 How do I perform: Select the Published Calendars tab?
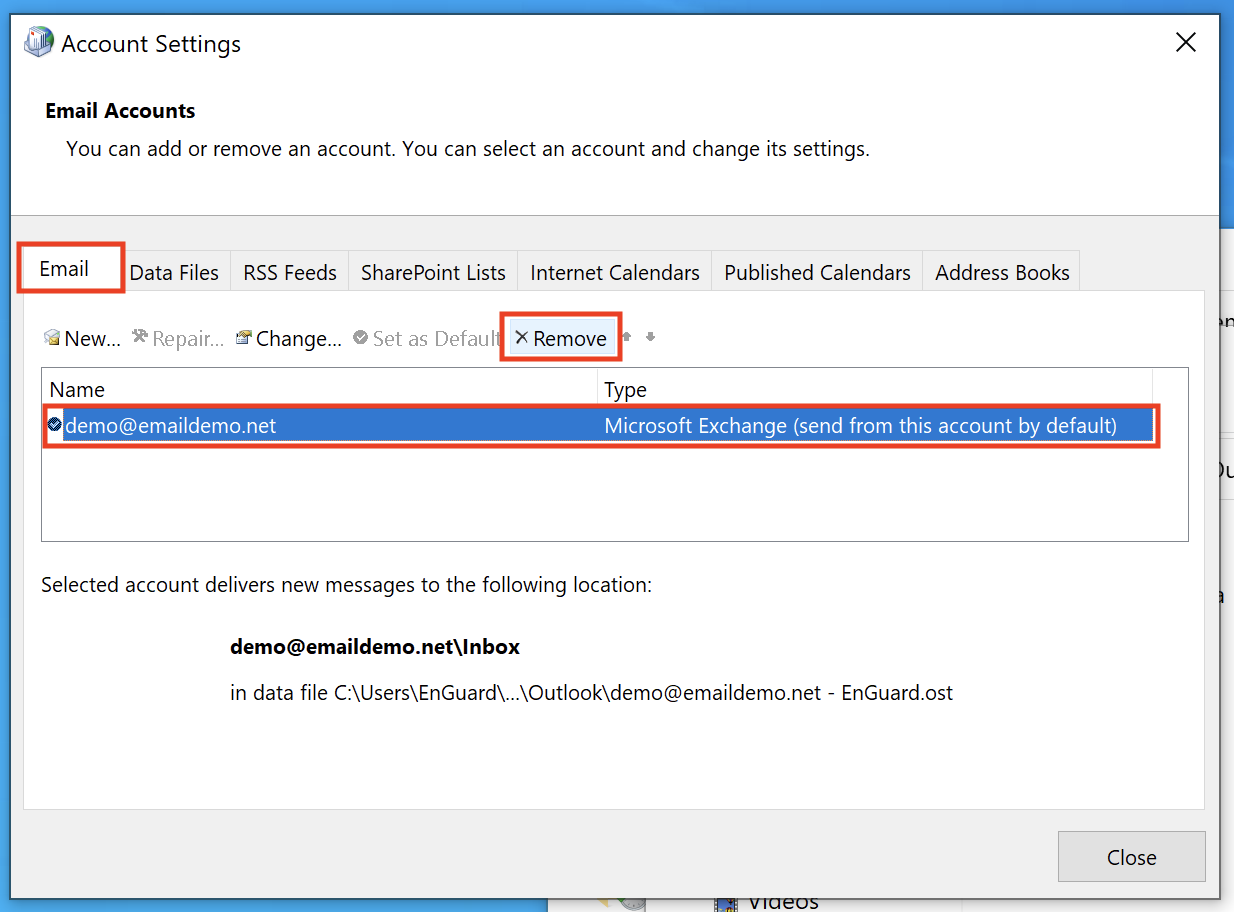817,273
